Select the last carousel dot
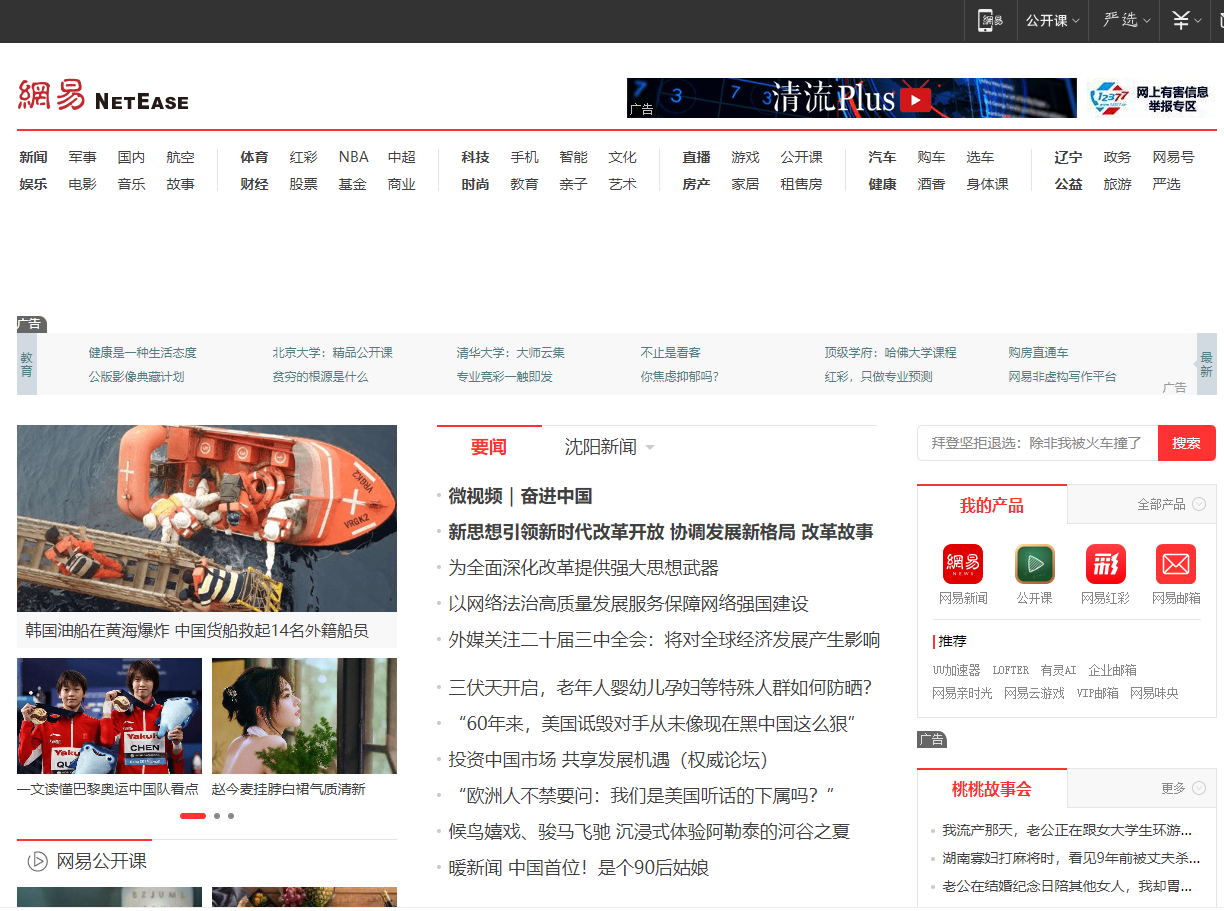The width and height of the screenshot is (1224, 911). (231, 816)
